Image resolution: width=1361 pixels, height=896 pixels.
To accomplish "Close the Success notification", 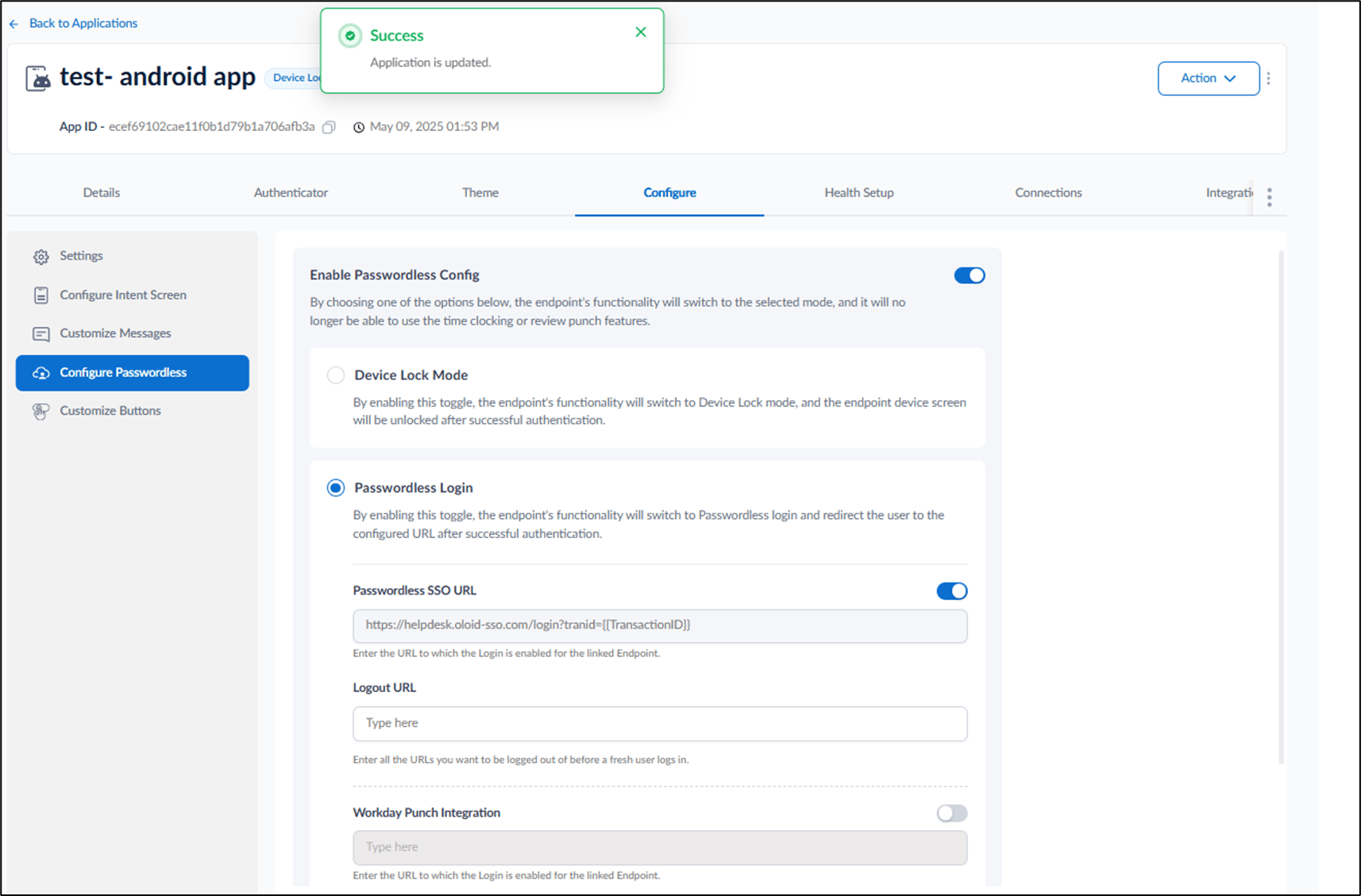I will (x=641, y=33).
